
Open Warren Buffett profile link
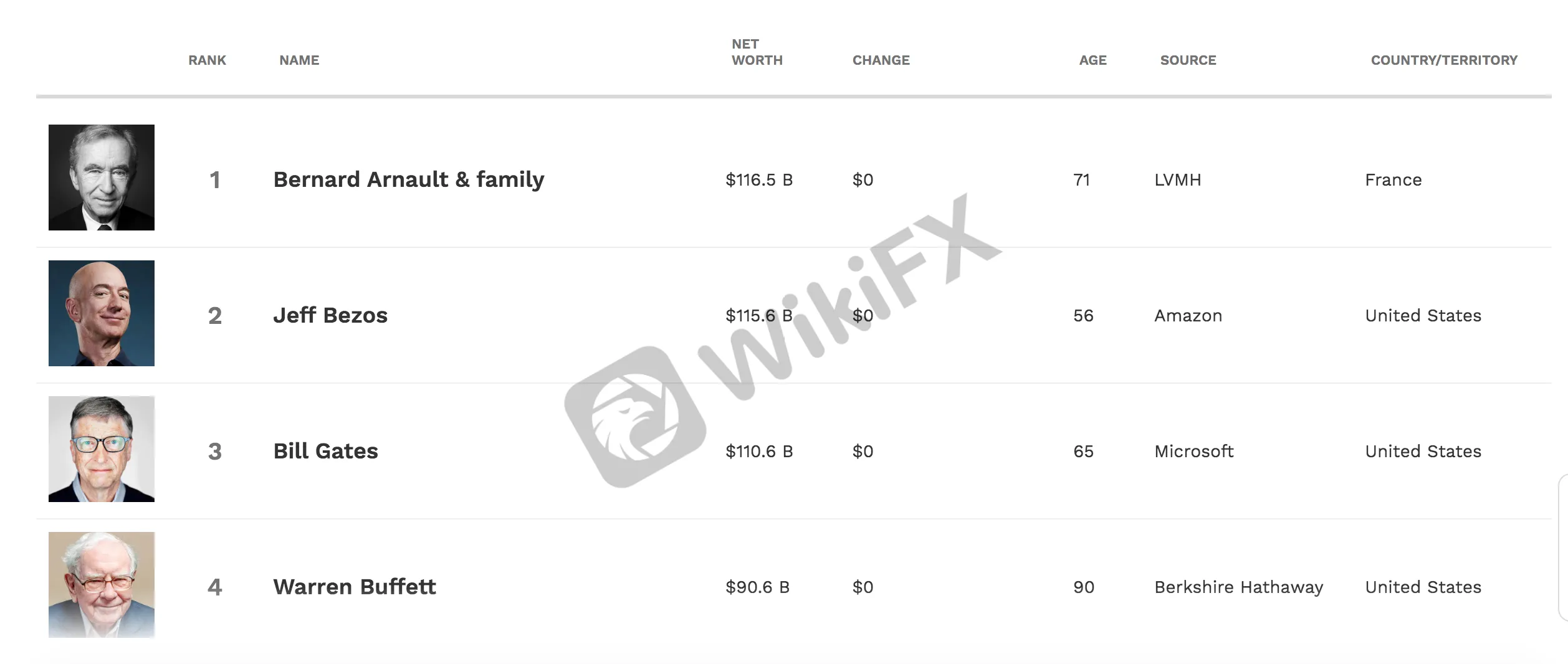tap(355, 587)
